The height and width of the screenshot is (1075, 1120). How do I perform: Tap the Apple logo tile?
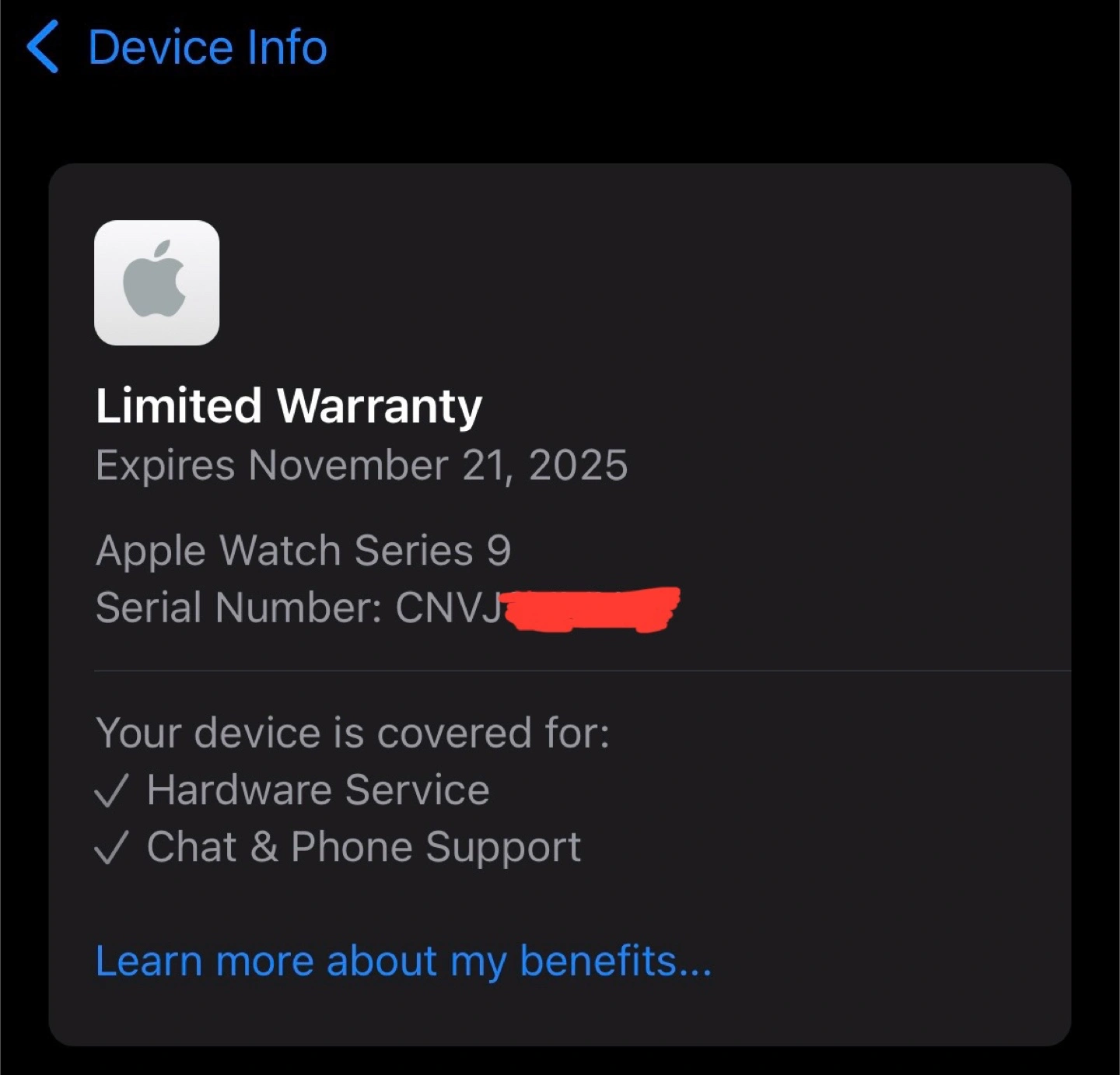point(156,282)
